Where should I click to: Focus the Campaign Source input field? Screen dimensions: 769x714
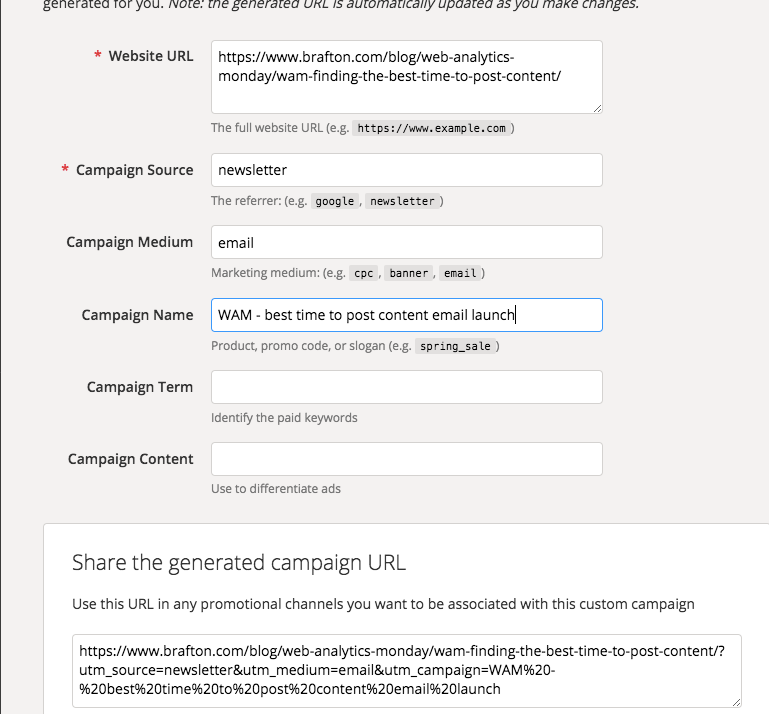coord(406,170)
